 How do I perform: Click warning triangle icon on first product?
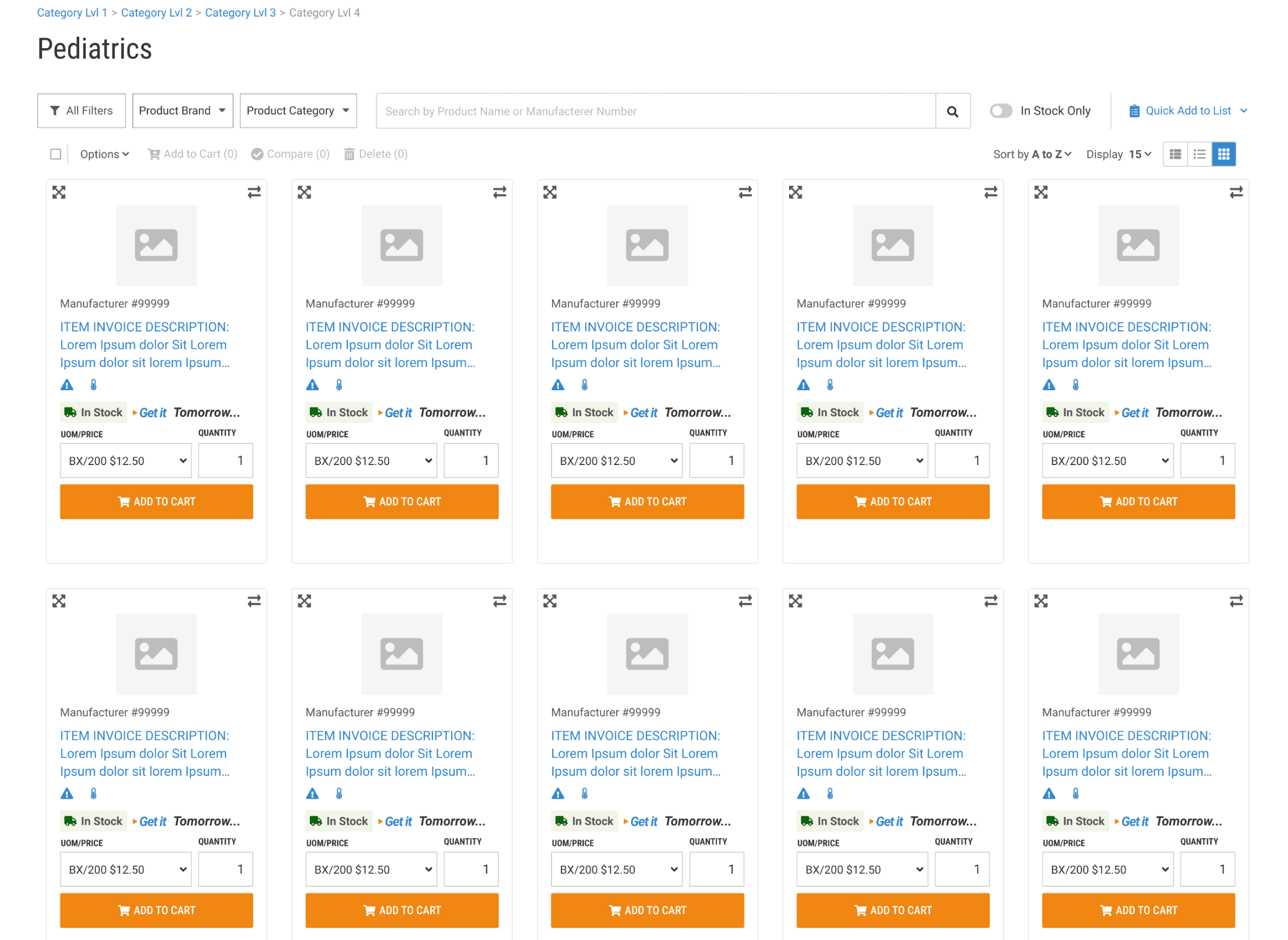pos(67,385)
